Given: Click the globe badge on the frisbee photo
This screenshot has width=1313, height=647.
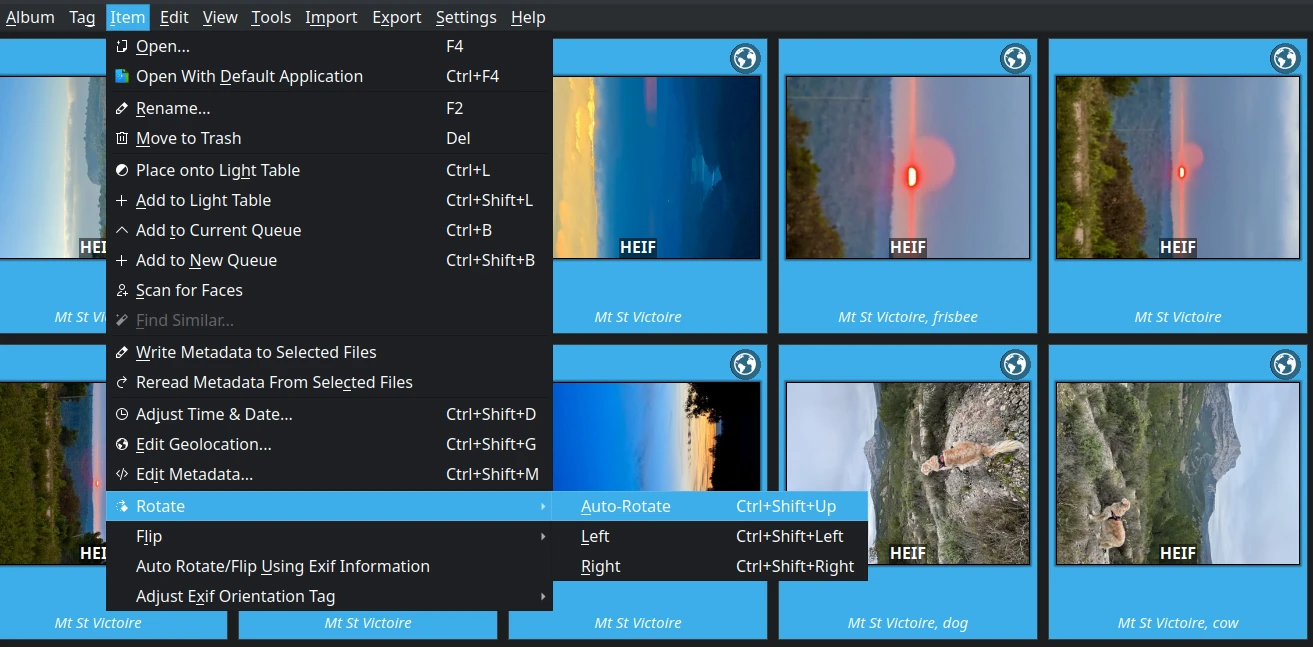Looking at the screenshot, I should click(1014, 59).
